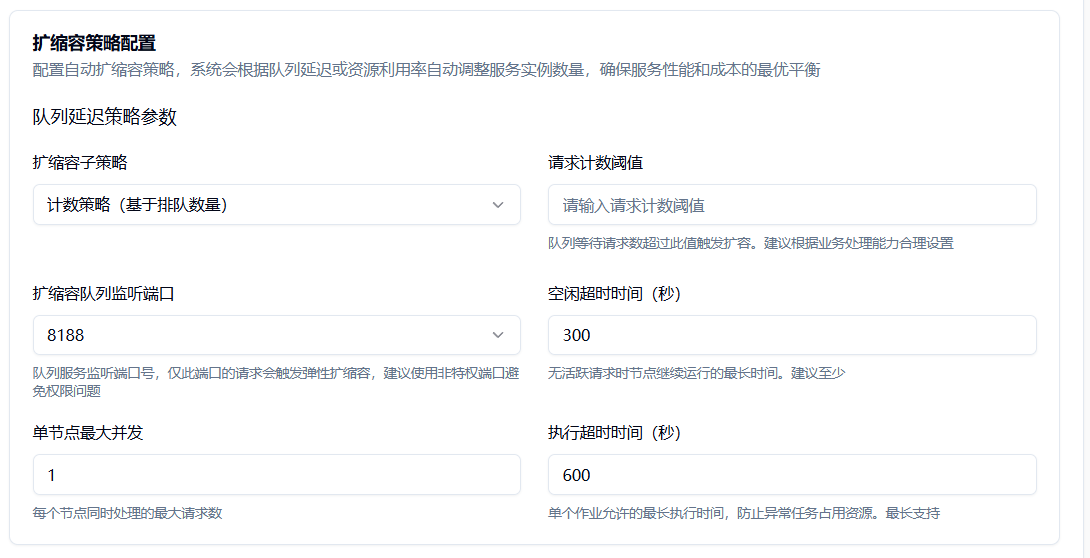Click the hint text below the 600 timeout field
Screen dimensions: 1090x558
point(743,513)
